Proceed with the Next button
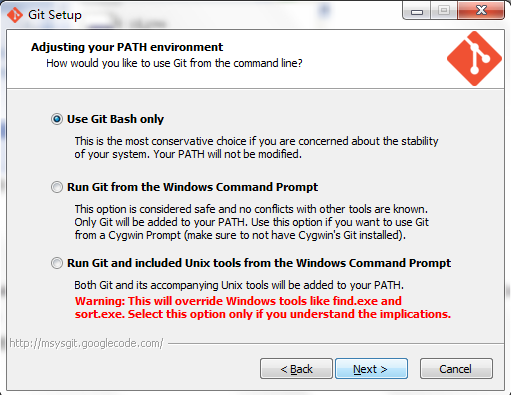Screen dimensions: 511x395 (371, 369)
